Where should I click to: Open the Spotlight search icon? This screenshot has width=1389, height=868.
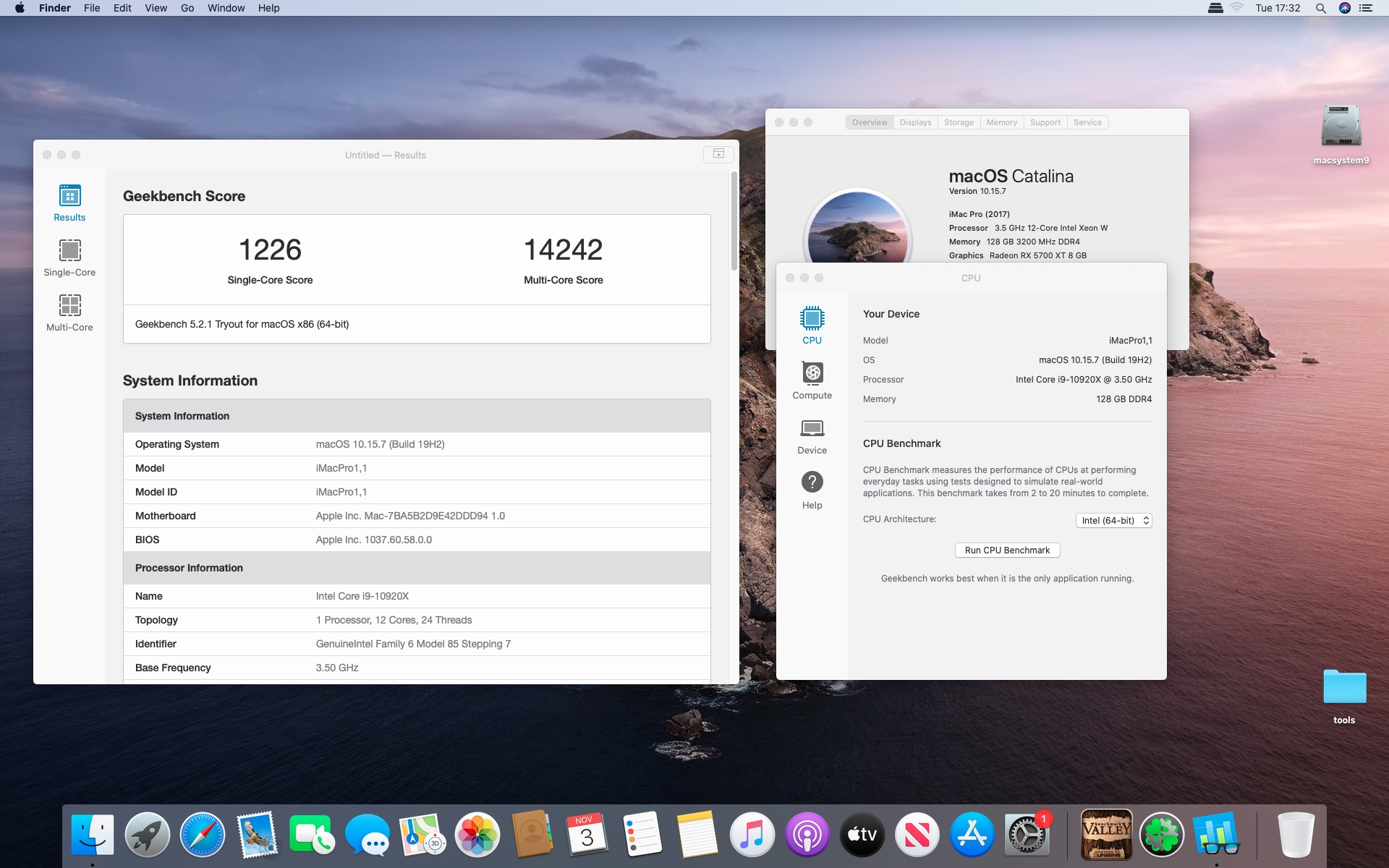[x=1320, y=8]
